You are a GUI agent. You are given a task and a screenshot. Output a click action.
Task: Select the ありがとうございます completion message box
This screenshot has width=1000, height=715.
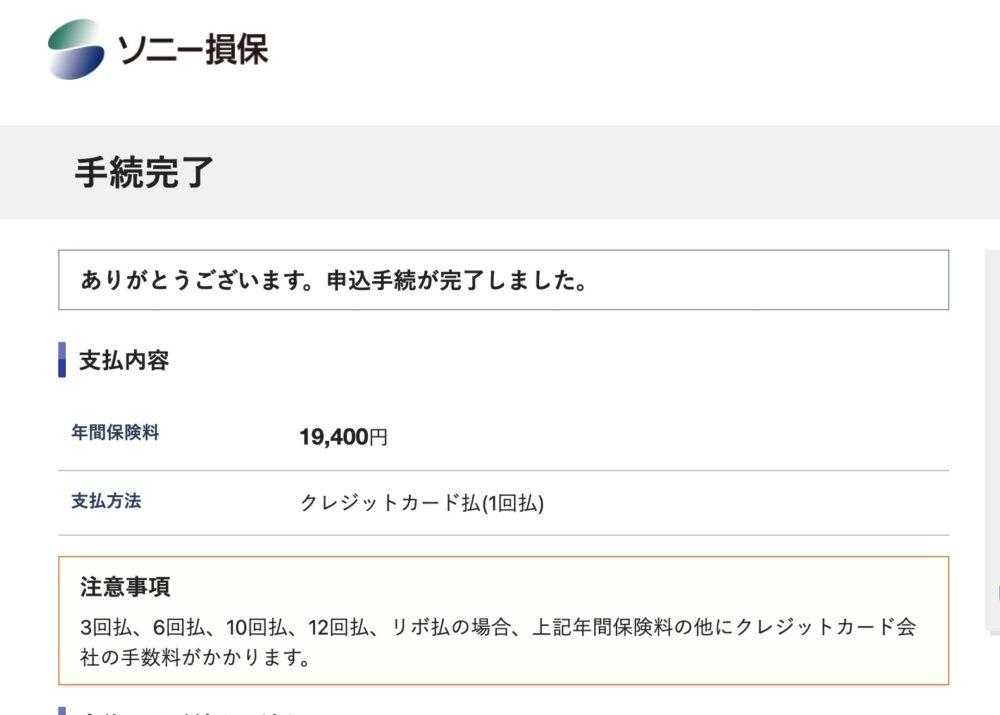503,280
